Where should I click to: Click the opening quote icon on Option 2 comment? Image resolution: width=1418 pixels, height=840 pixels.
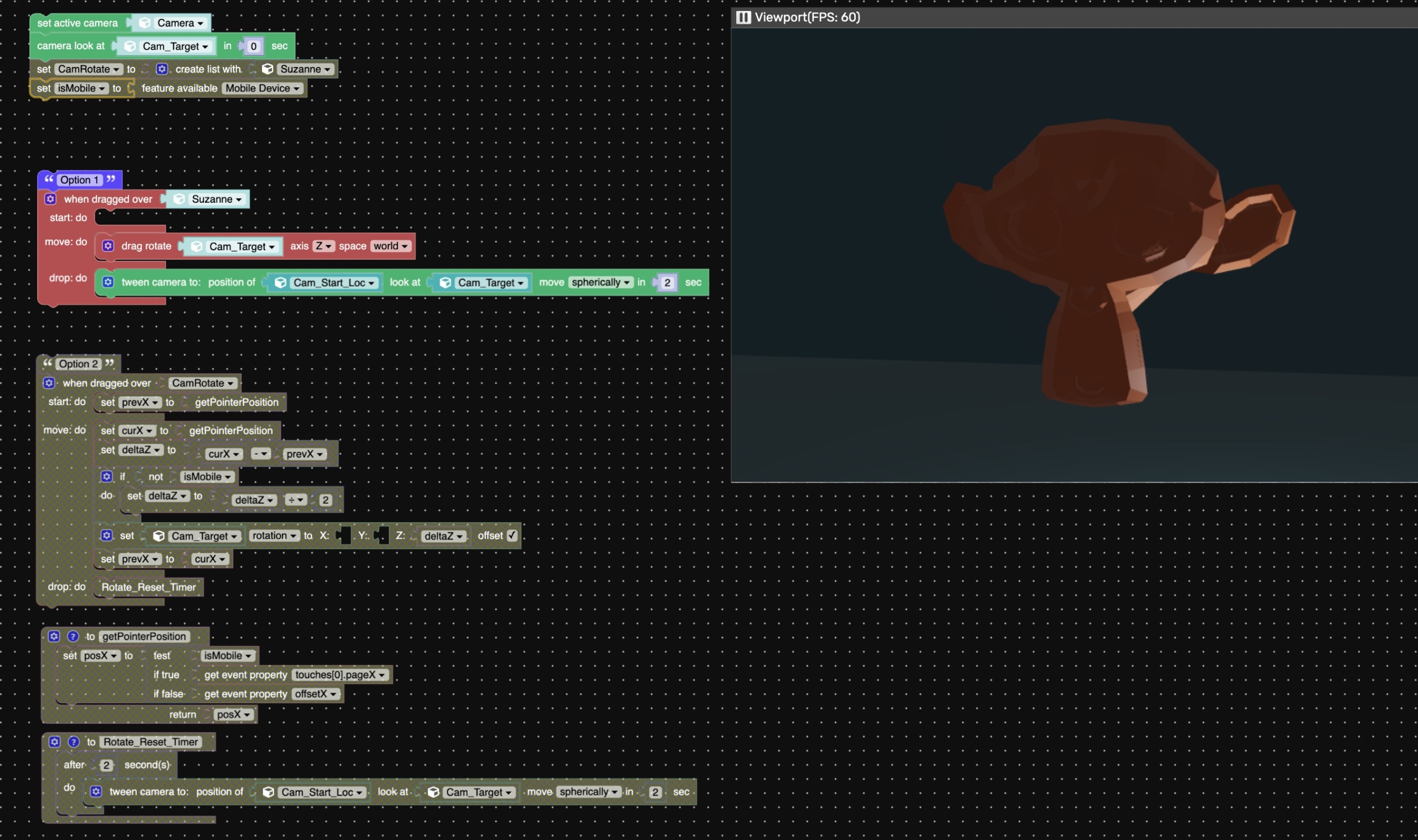(48, 363)
